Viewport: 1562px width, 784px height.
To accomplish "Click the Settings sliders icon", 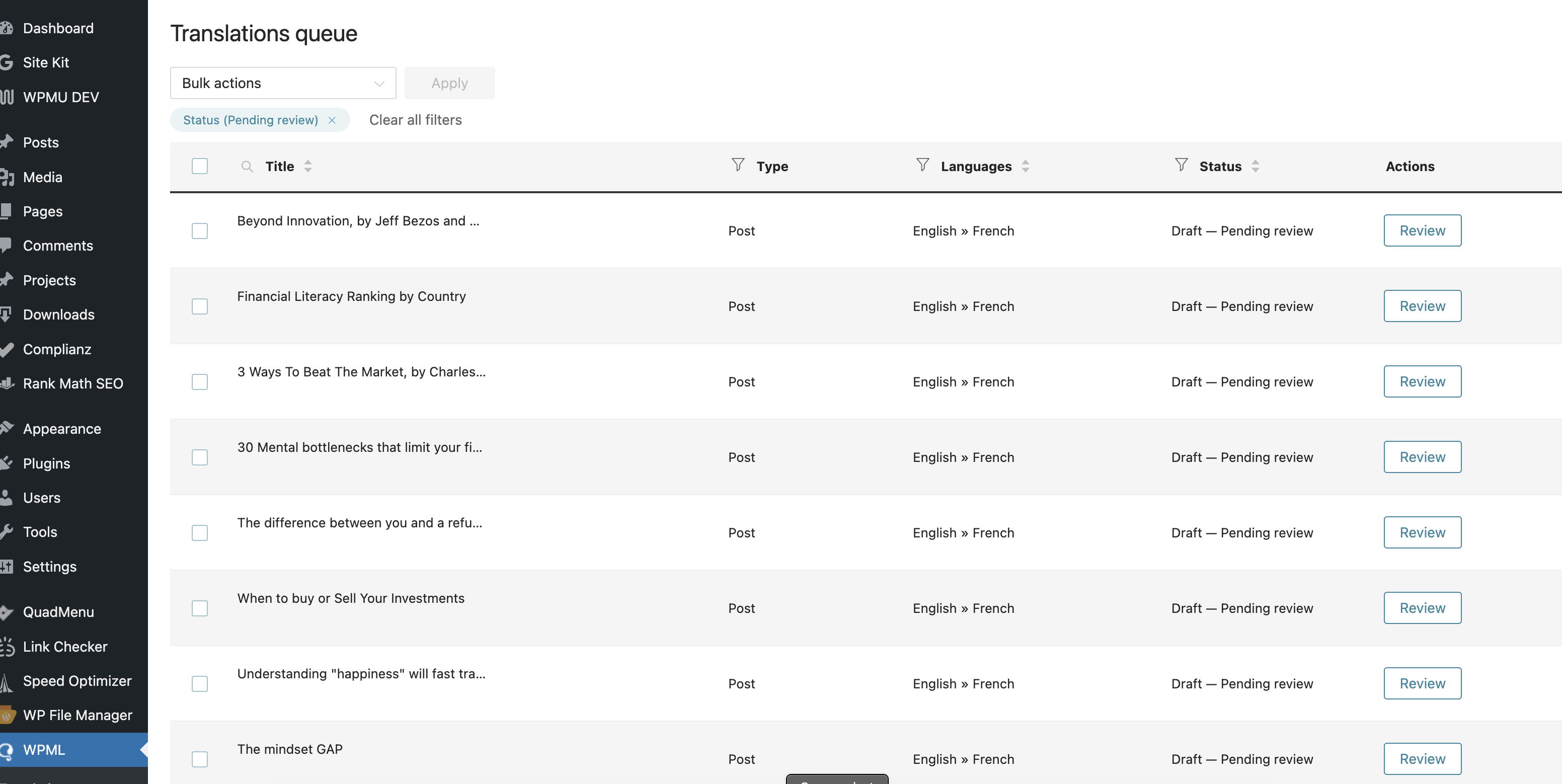I will (x=6, y=566).
